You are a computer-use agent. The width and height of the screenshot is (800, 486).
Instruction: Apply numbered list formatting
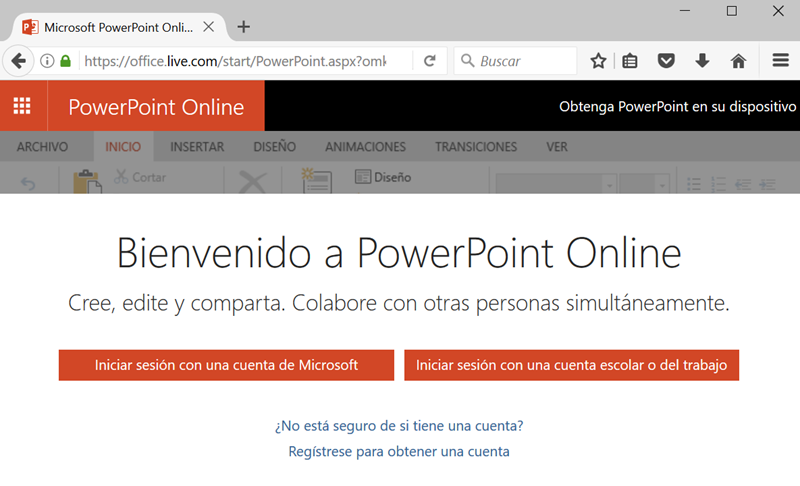(x=718, y=184)
